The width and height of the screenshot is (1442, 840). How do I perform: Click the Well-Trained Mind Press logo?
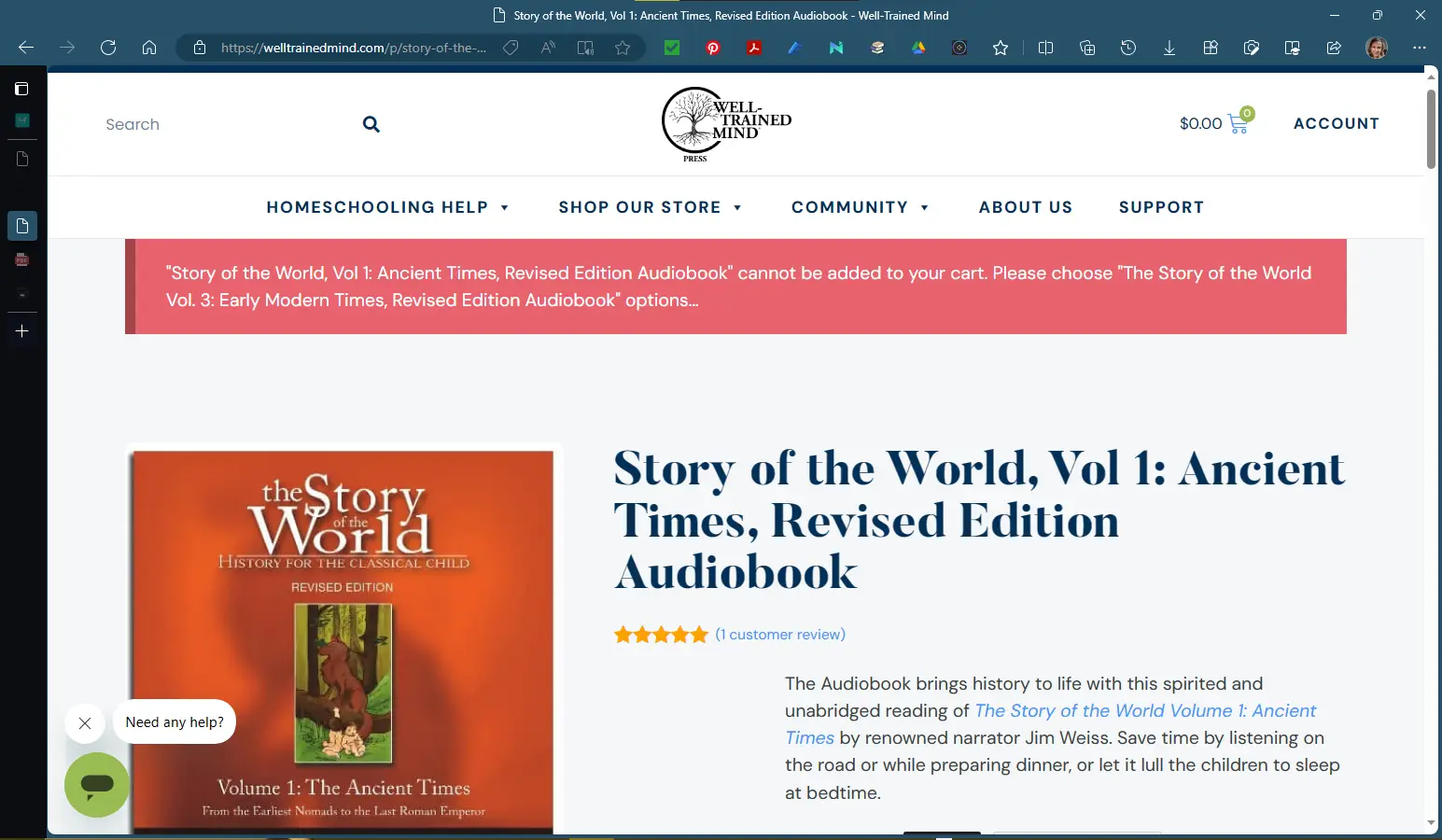click(x=725, y=124)
